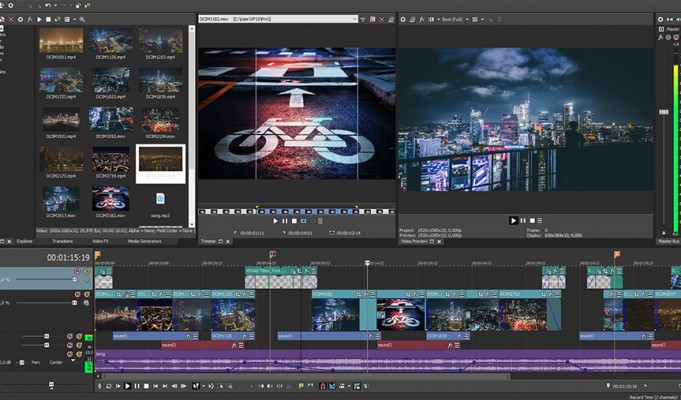
Task: Select the DCIM1001.mp4 thumbnail in Project Media
Action: click(x=60, y=42)
